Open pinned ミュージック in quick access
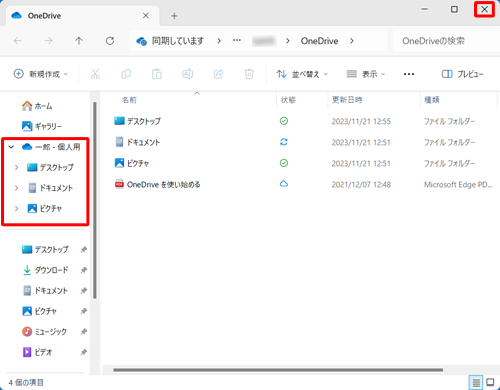The height and width of the screenshot is (390, 500). 44,332
